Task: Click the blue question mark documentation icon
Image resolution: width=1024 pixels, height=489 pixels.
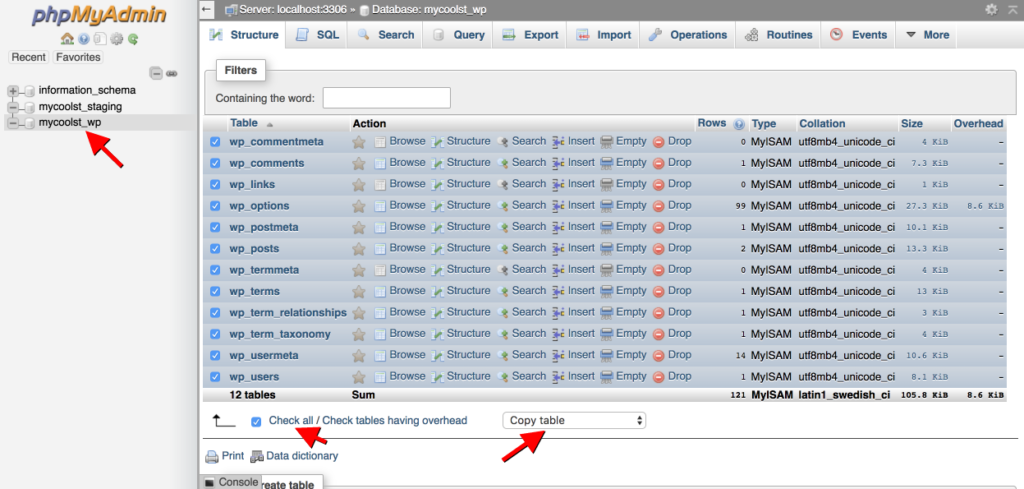Action: click(84, 39)
